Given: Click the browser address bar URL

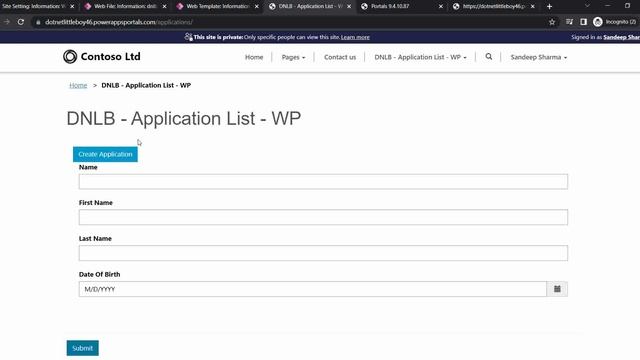Looking at the screenshot, I should tap(119, 22).
